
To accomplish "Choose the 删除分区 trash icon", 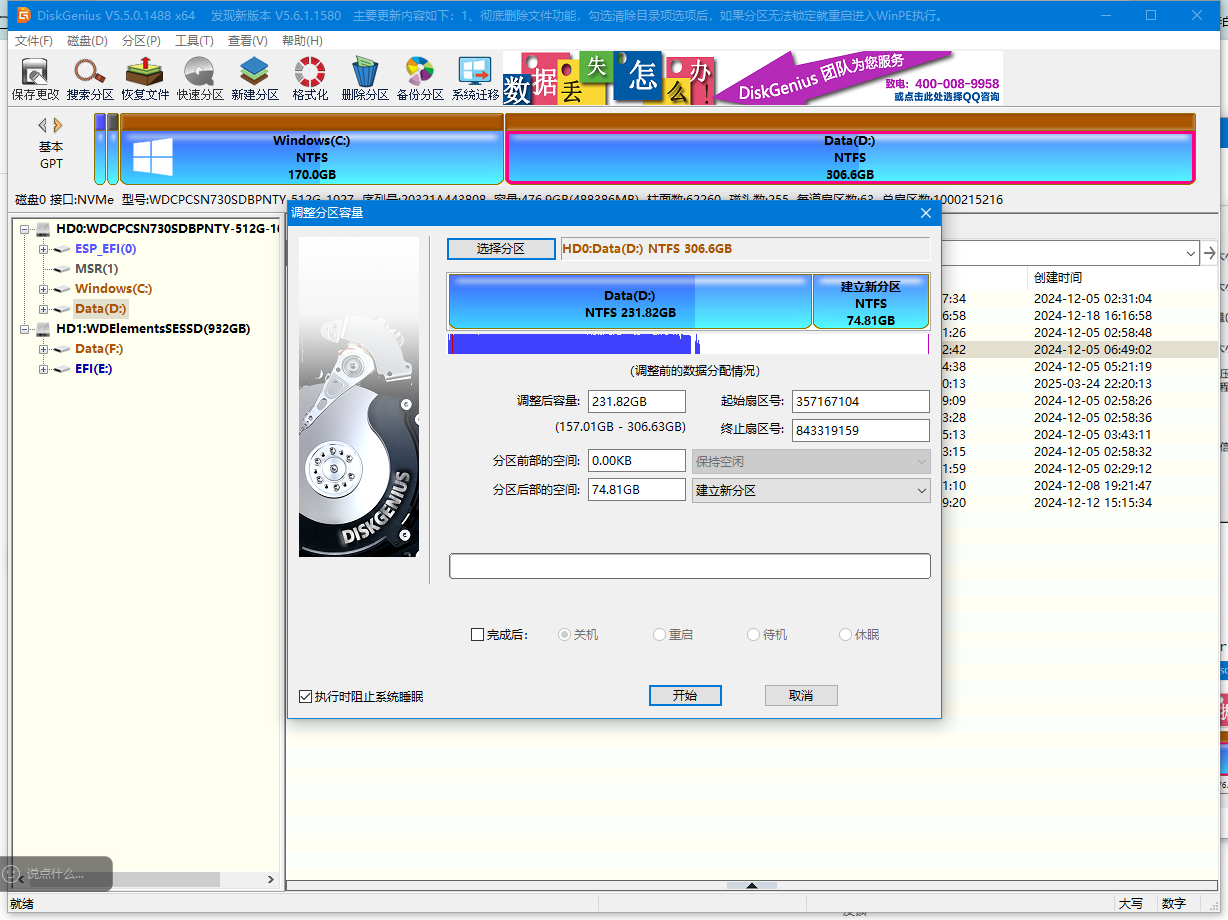I will [x=365, y=79].
